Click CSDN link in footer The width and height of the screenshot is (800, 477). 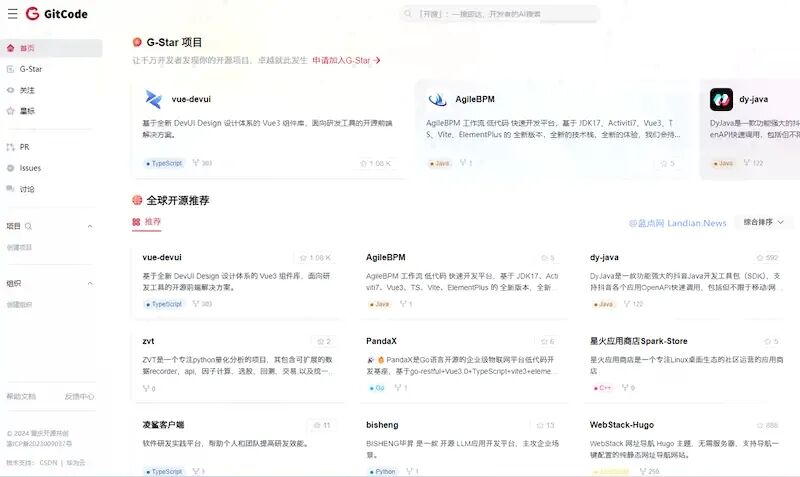tap(48, 463)
